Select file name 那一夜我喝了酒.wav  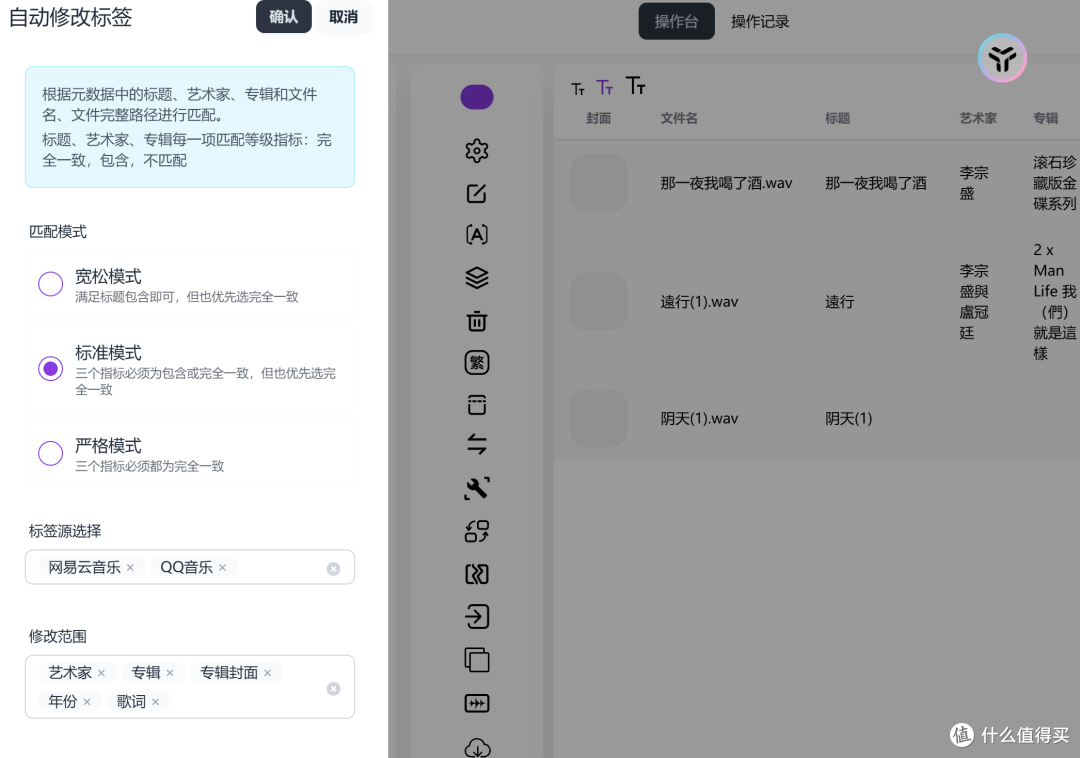coord(726,183)
